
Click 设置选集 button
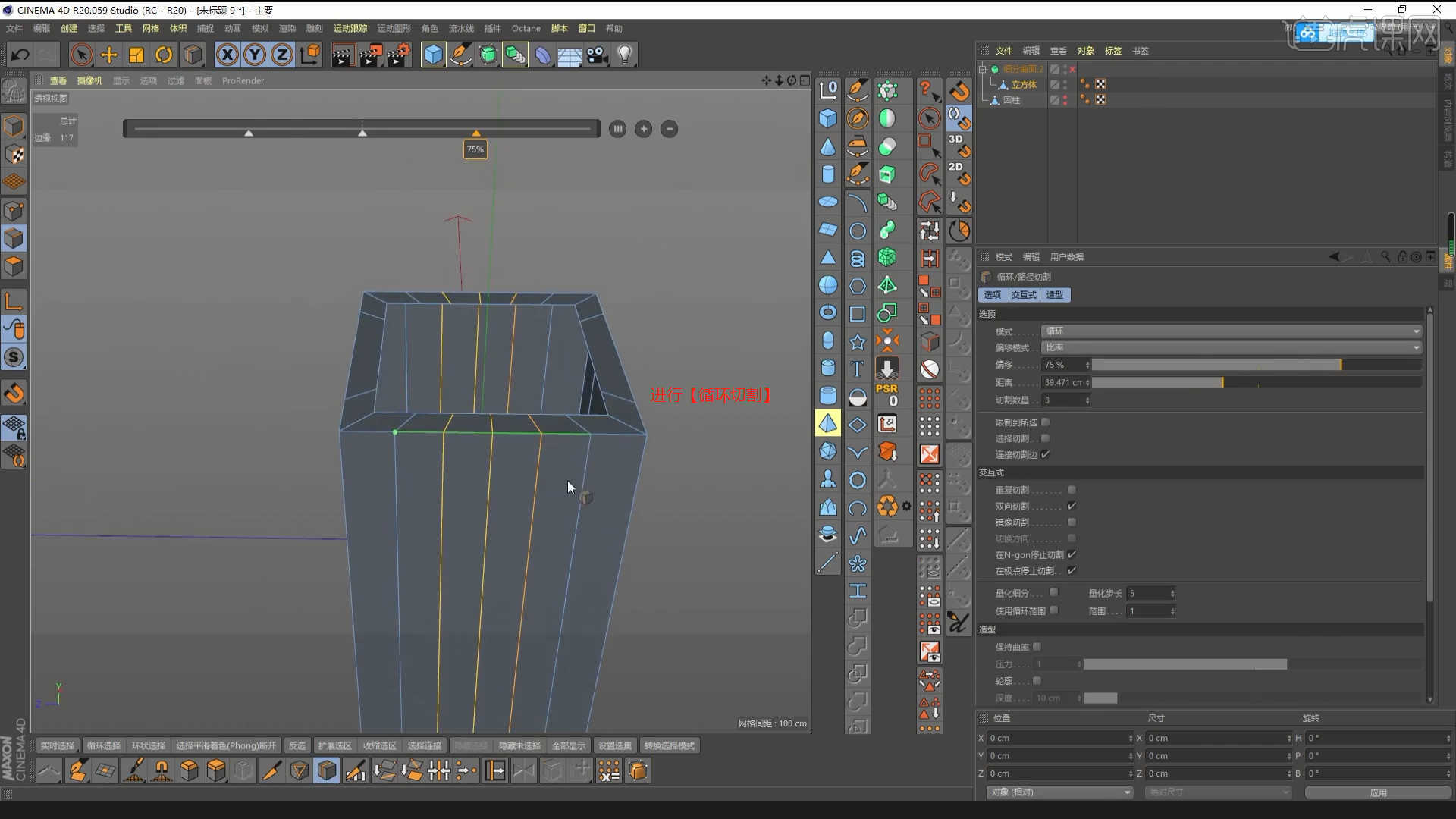point(614,745)
